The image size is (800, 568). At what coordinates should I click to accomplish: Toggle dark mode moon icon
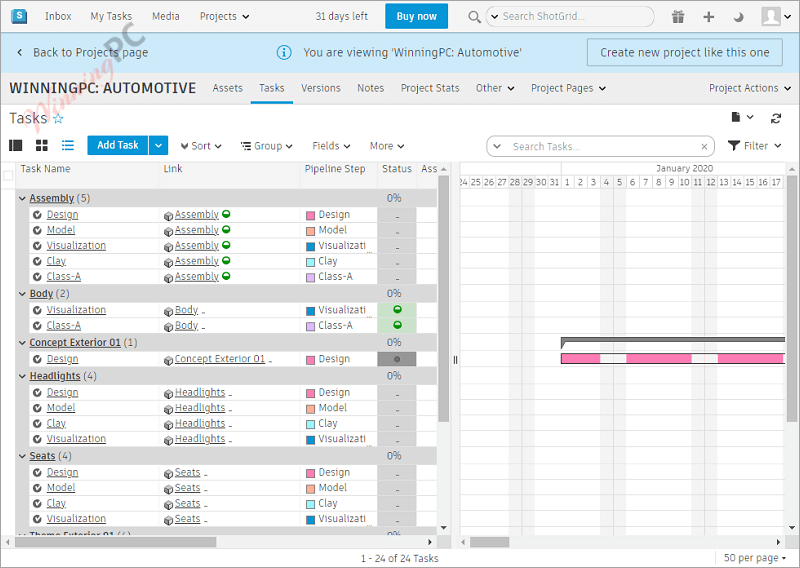pyautogui.click(x=738, y=17)
